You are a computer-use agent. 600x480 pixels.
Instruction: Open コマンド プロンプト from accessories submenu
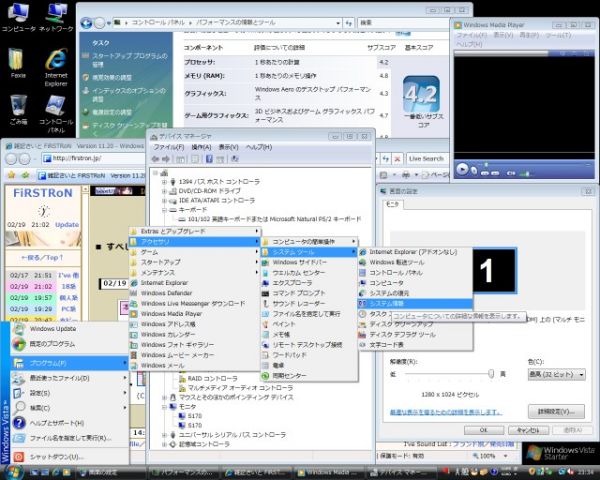pyautogui.click(x=296, y=291)
